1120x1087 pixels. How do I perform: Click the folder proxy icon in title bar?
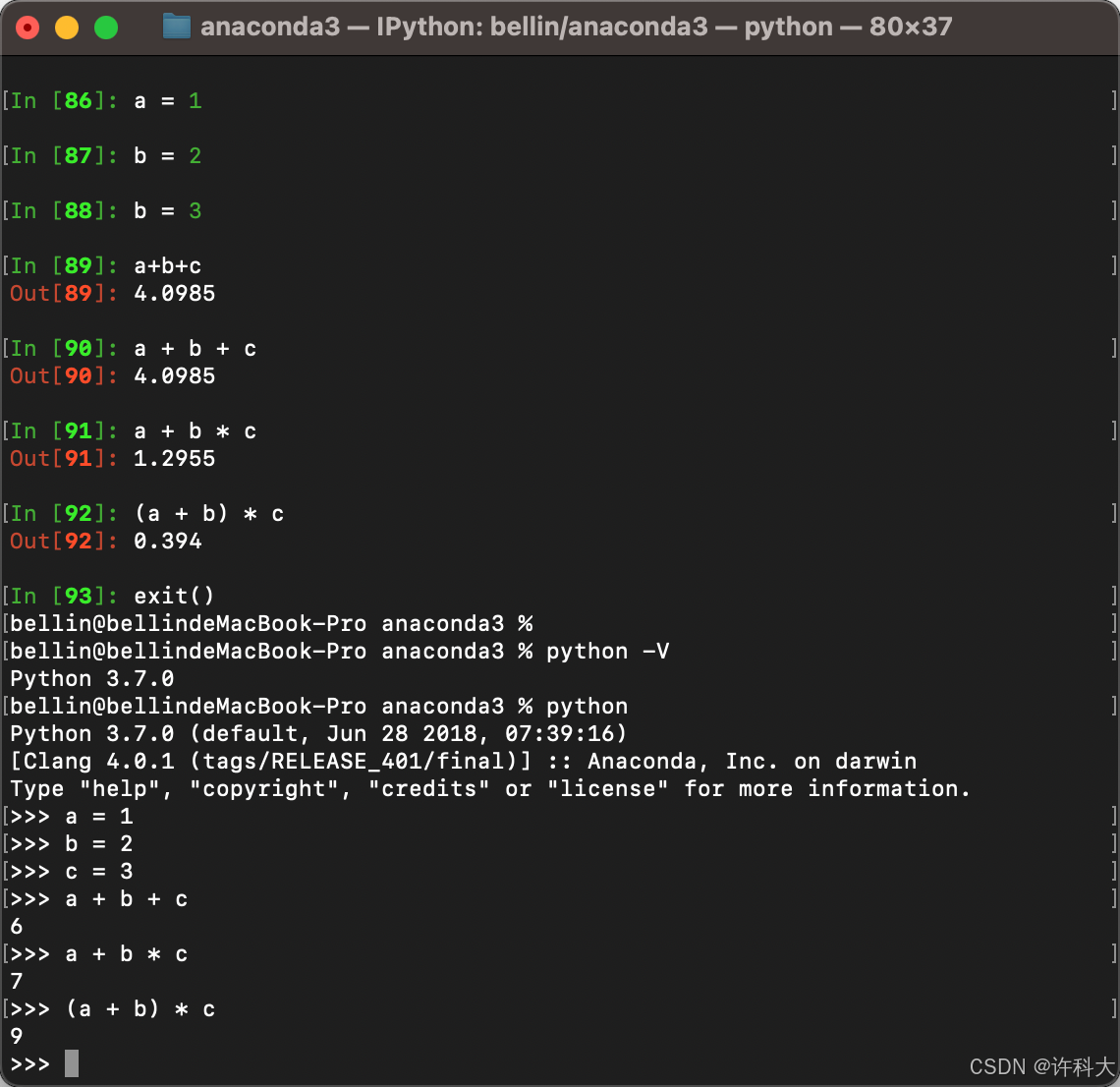coord(177,27)
